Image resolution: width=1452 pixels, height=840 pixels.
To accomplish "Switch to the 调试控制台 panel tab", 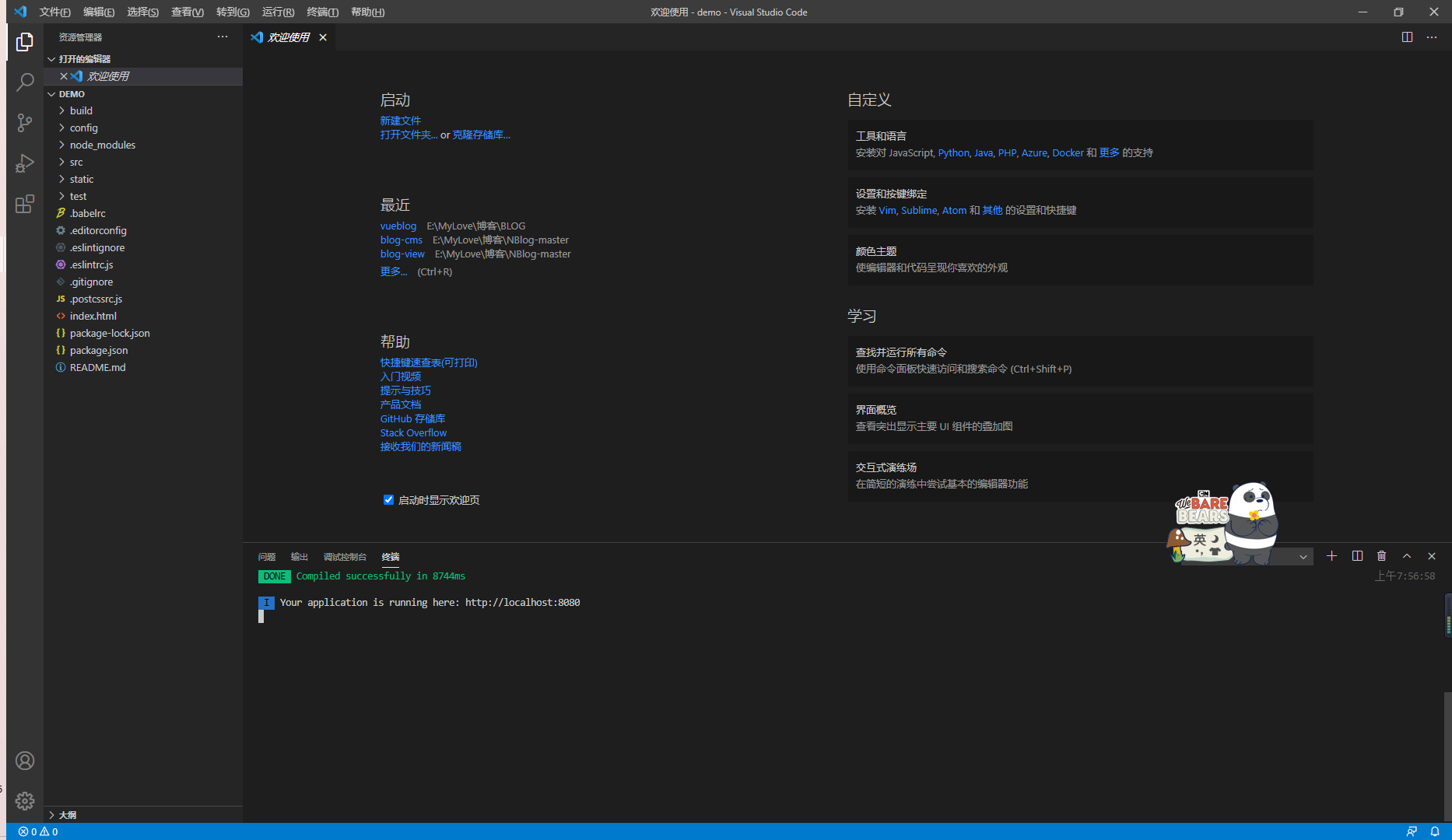I will click(345, 557).
